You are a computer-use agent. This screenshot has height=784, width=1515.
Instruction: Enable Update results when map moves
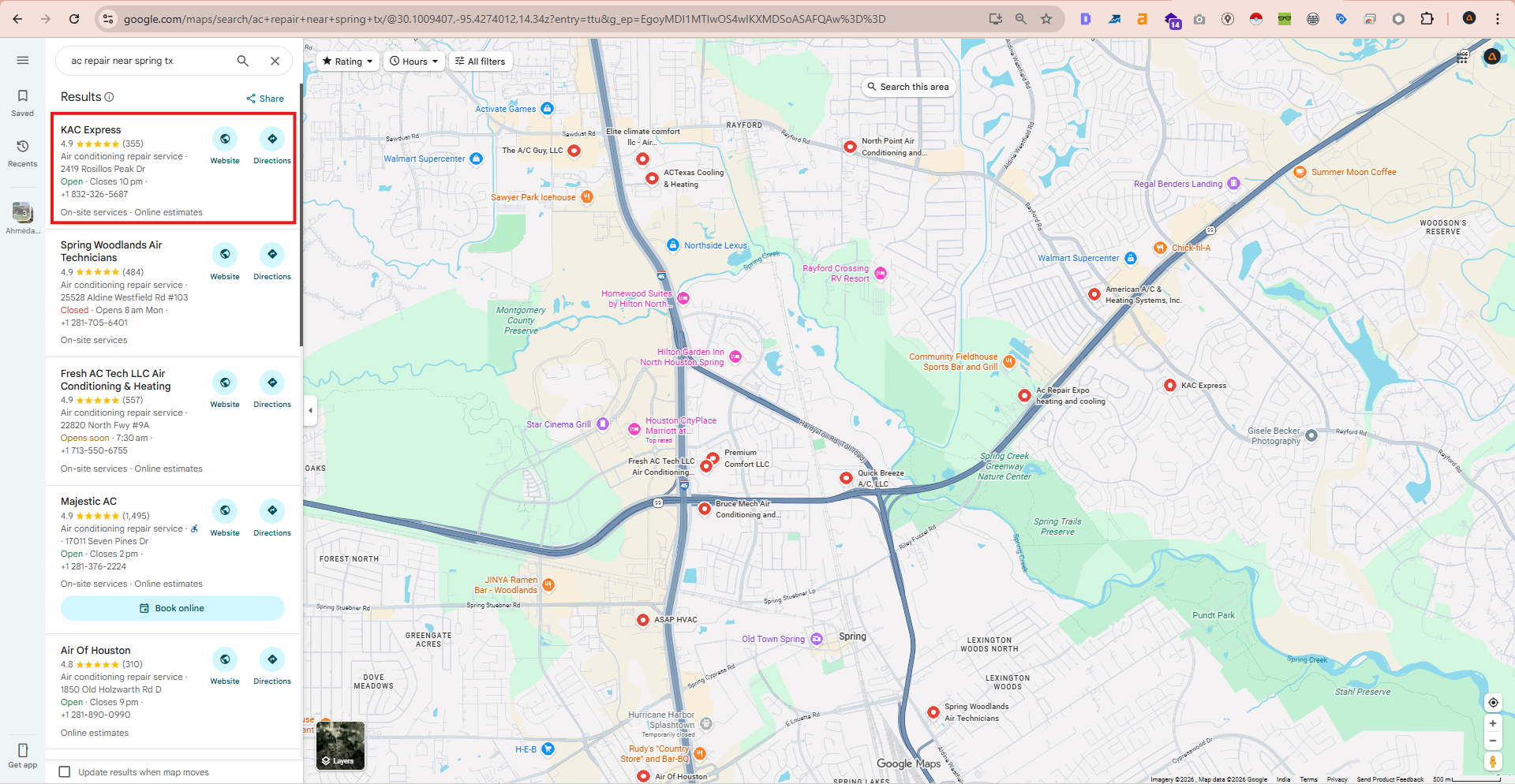tap(65, 772)
